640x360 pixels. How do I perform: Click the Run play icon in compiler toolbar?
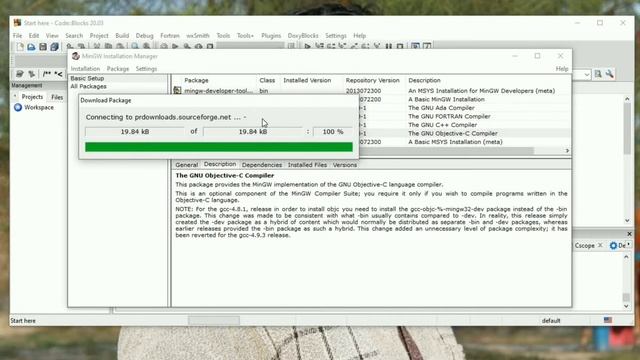175,47
